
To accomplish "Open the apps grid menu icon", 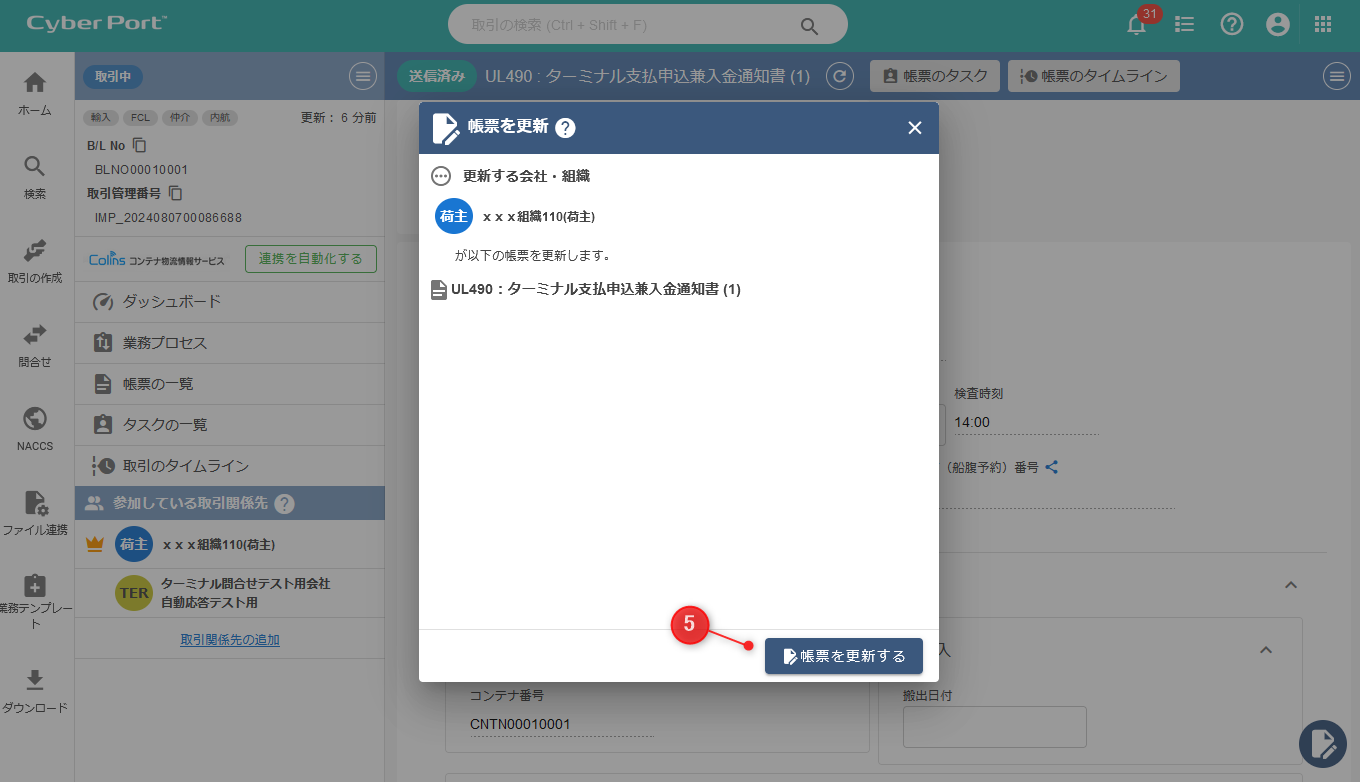I will (x=1323, y=25).
